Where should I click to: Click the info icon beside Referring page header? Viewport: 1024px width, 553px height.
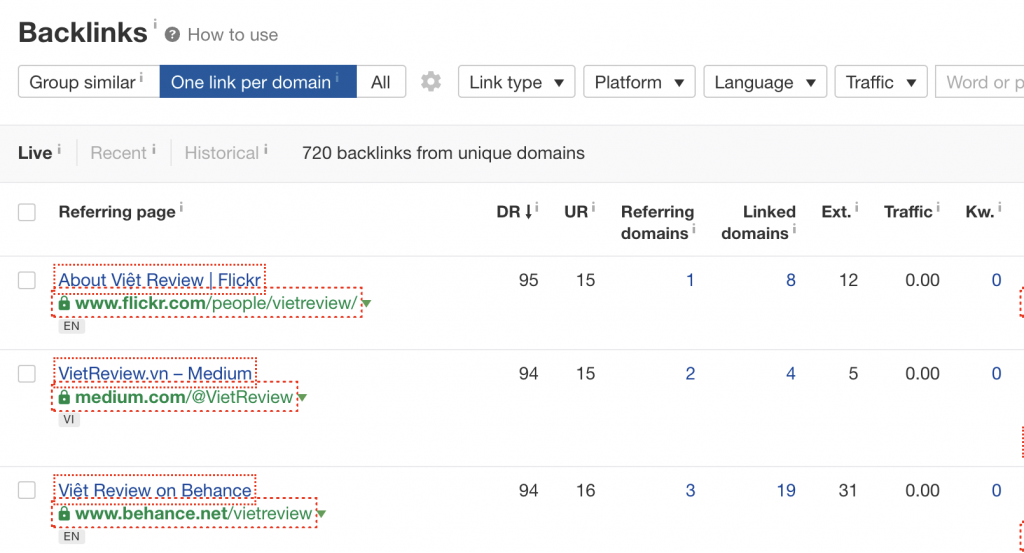pos(181,208)
